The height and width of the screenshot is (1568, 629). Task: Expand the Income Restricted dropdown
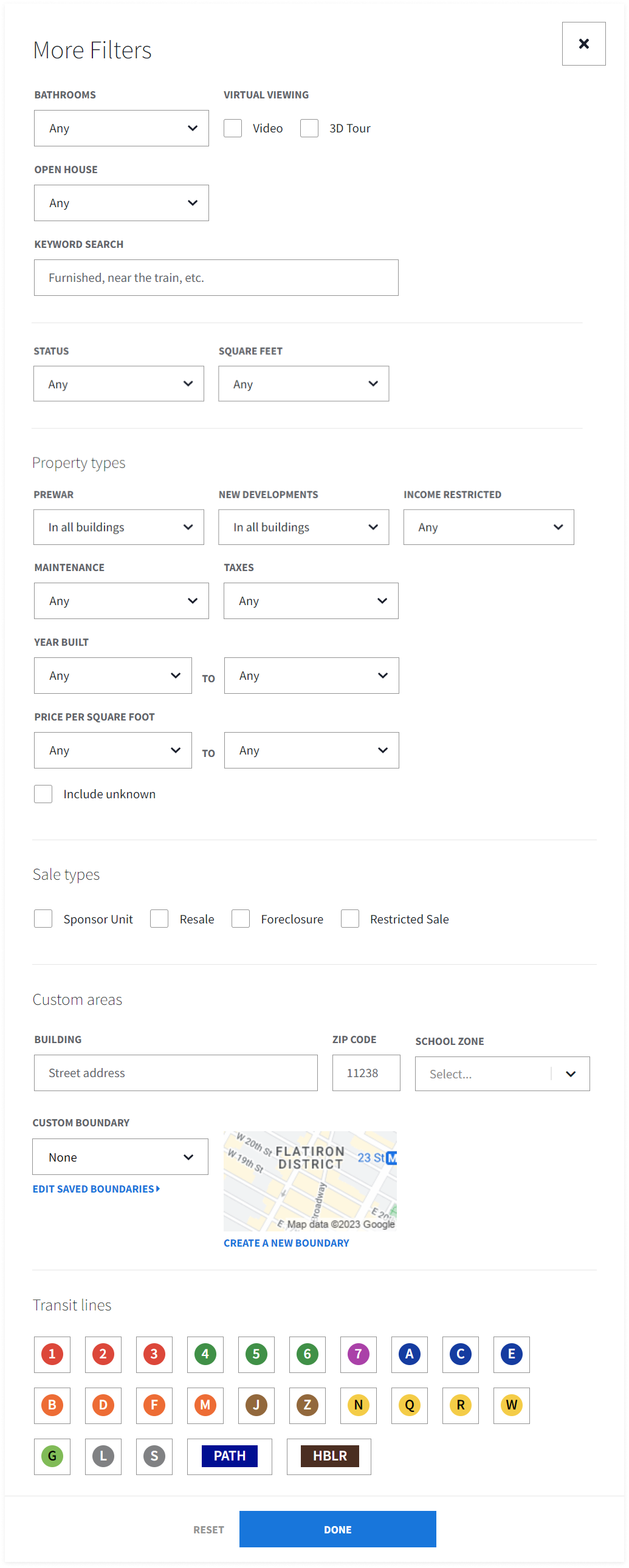[x=489, y=527]
